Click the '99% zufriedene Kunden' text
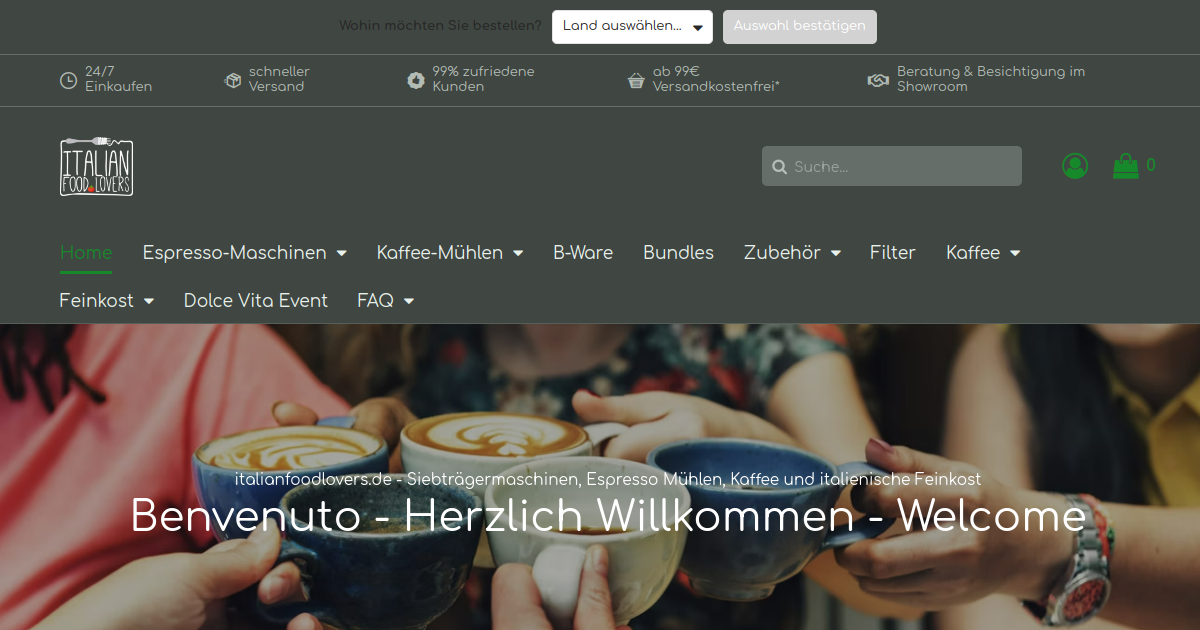This screenshot has width=1200, height=630. [x=483, y=79]
